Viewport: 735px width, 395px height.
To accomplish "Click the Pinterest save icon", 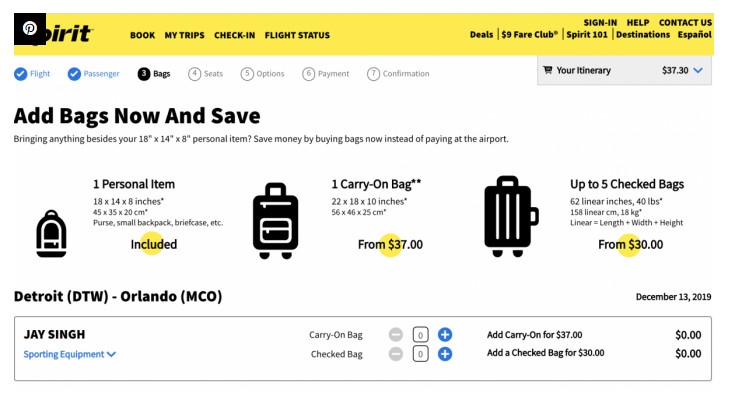I will point(30,29).
